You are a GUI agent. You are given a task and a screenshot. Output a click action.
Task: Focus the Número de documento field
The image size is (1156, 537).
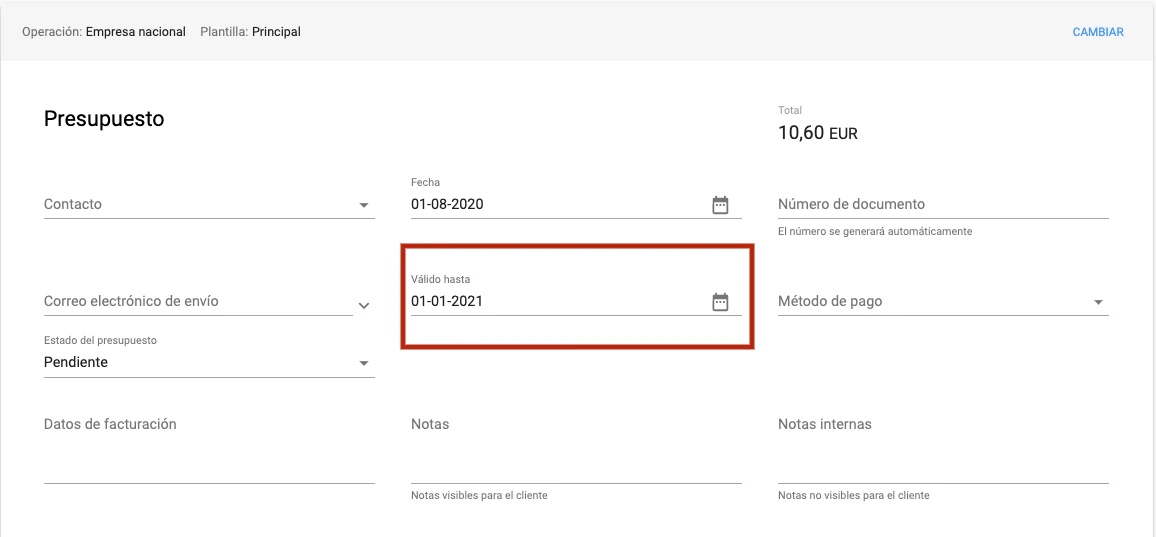coord(942,204)
